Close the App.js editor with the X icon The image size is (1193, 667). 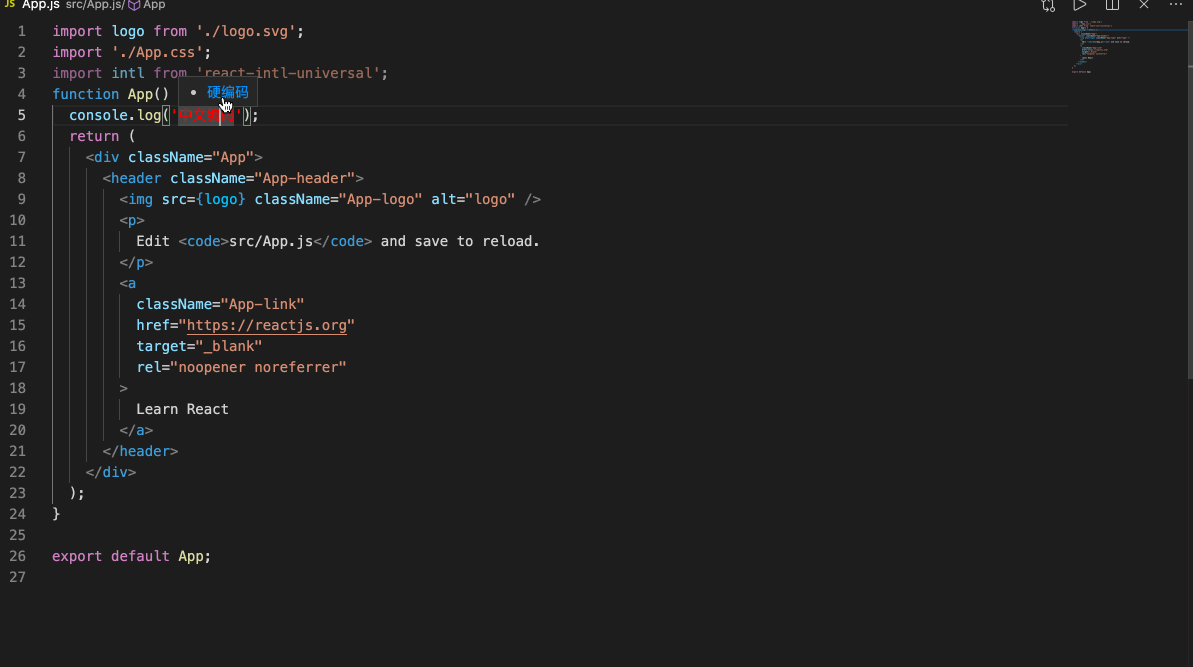click(x=1144, y=5)
